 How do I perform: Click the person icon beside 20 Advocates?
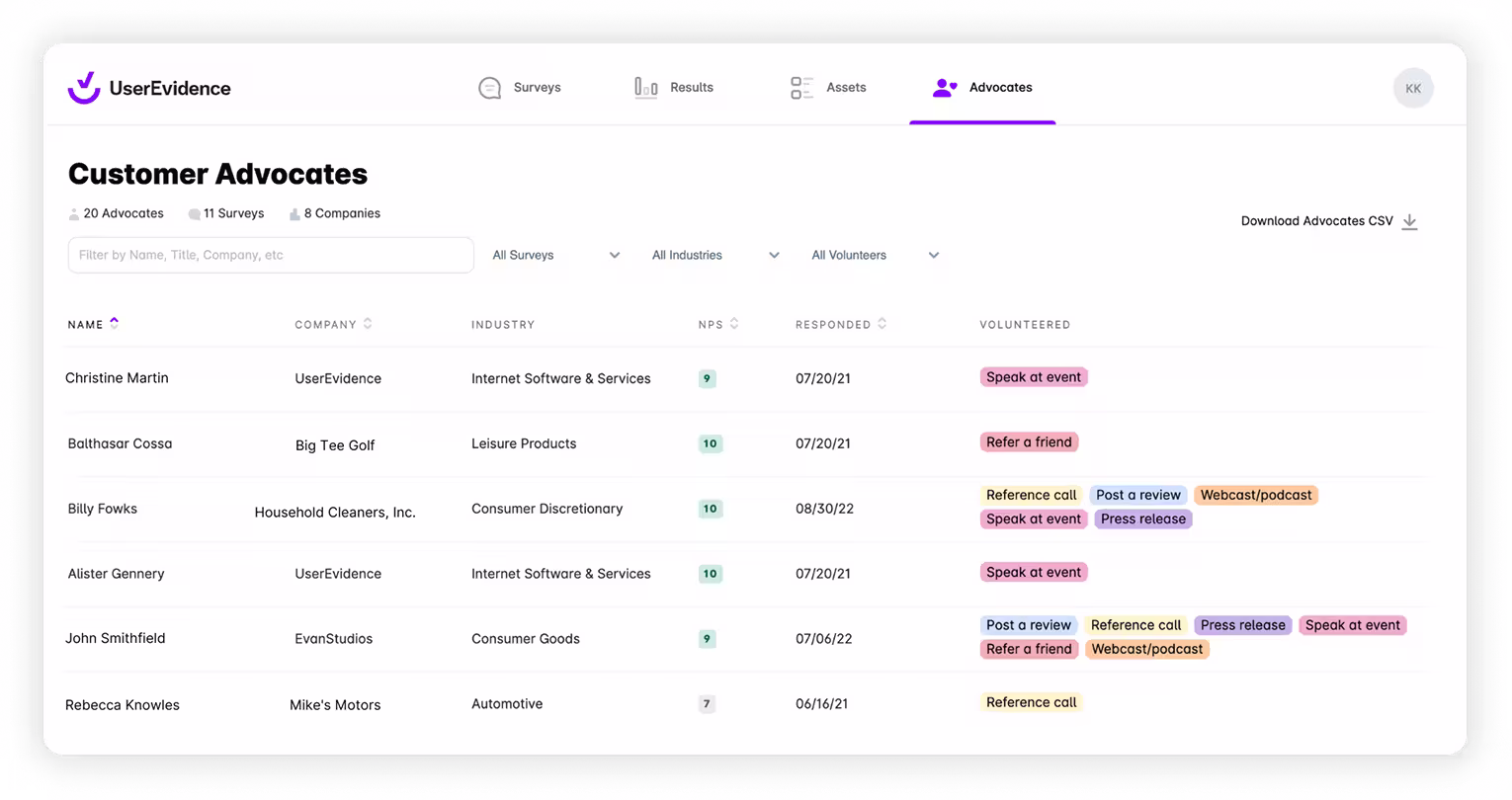[74, 214]
